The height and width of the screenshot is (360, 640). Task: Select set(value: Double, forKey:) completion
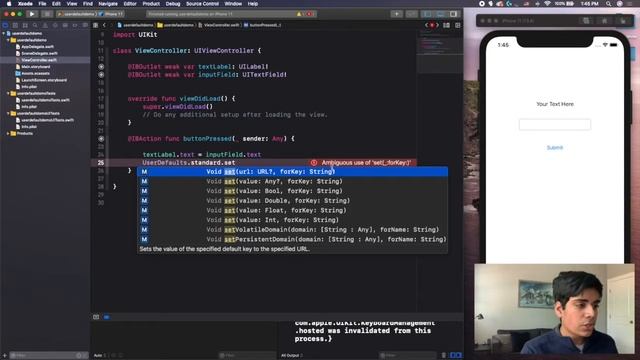[292, 201]
